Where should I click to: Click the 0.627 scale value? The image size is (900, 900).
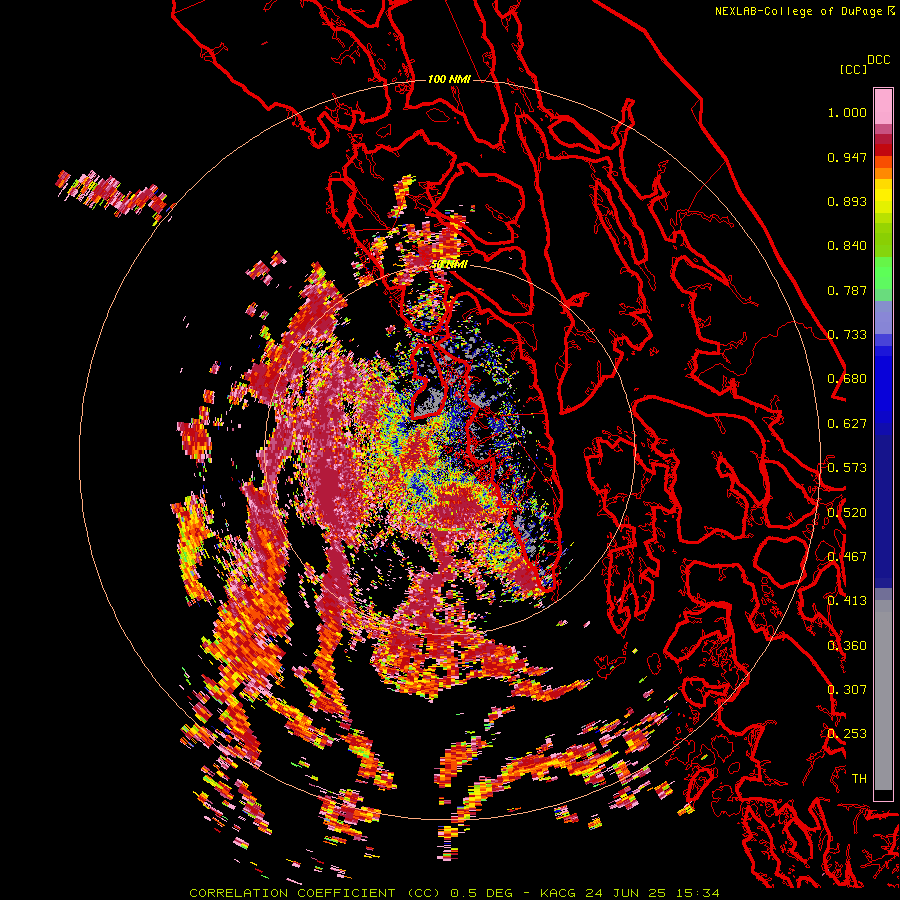pos(847,424)
